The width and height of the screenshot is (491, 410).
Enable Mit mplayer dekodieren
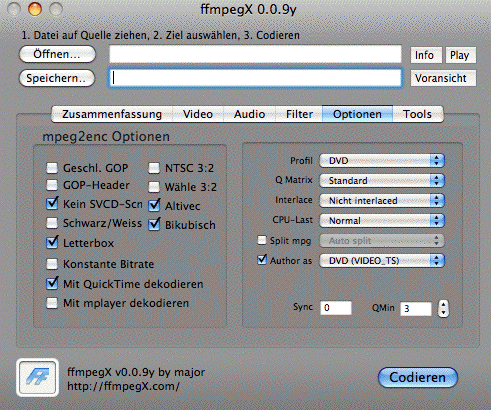click(x=52, y=303)
